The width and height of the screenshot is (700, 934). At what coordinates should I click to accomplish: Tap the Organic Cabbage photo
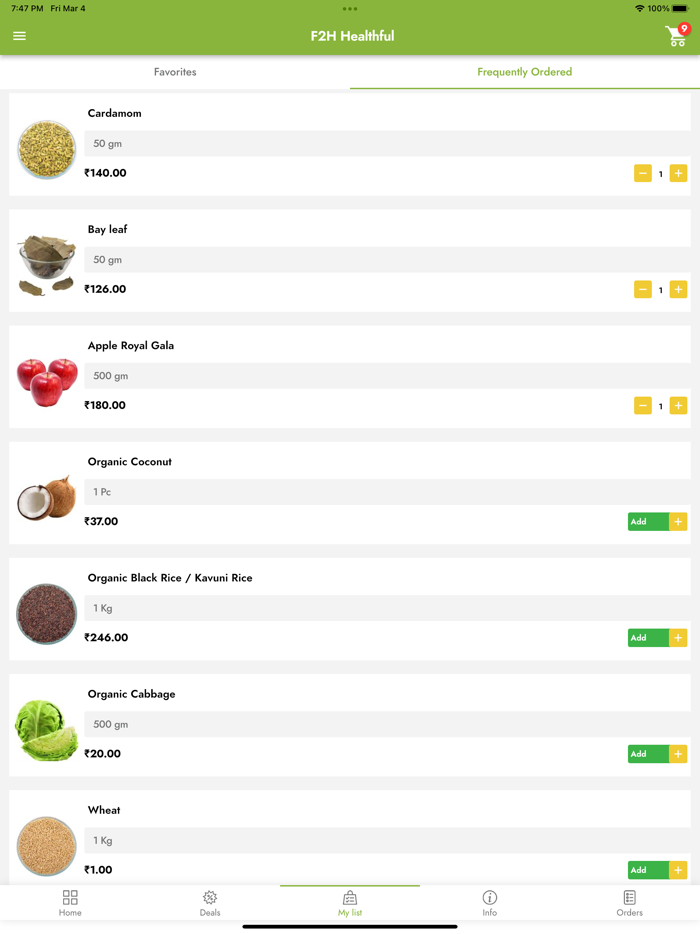(x=46, y=730)
